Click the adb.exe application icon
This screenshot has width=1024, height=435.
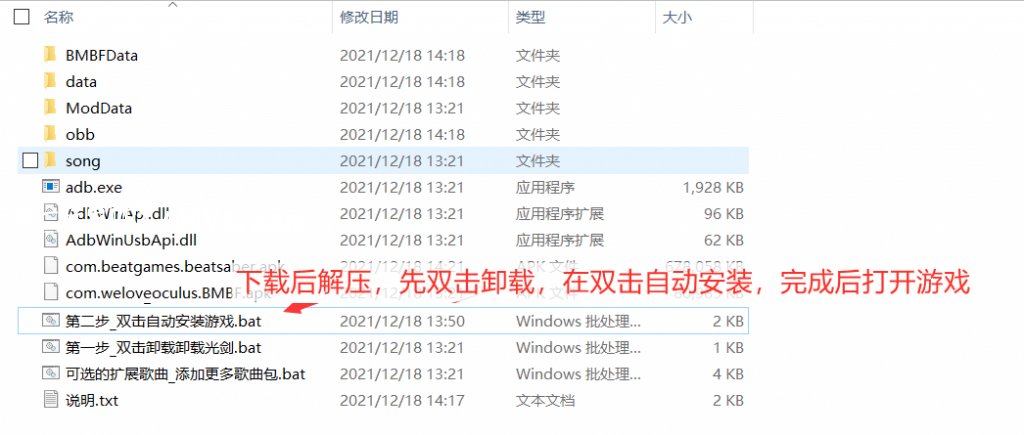click(51, 187)
